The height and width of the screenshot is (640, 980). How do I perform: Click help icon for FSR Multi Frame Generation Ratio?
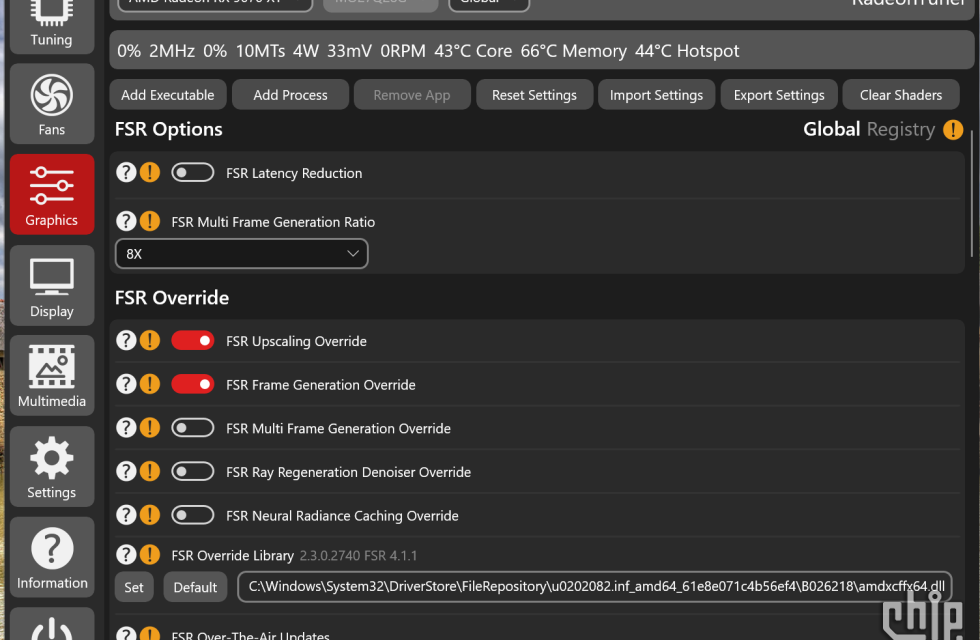point(126,221)
